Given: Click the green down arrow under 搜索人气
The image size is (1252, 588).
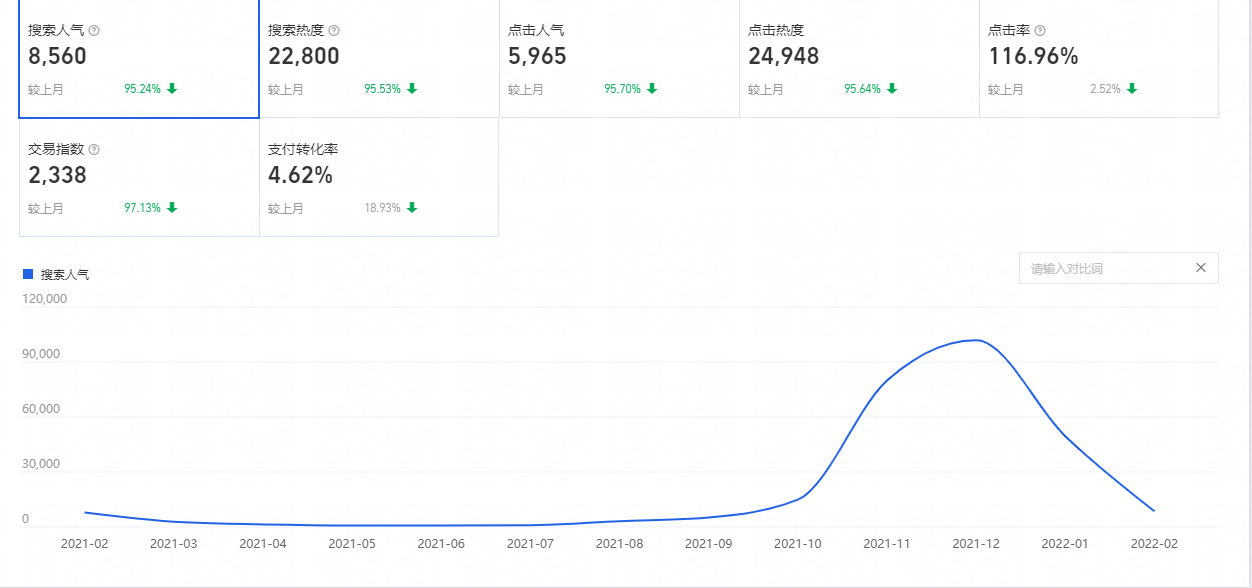Looking at the screenshot, I should click(x=172, y=89).
